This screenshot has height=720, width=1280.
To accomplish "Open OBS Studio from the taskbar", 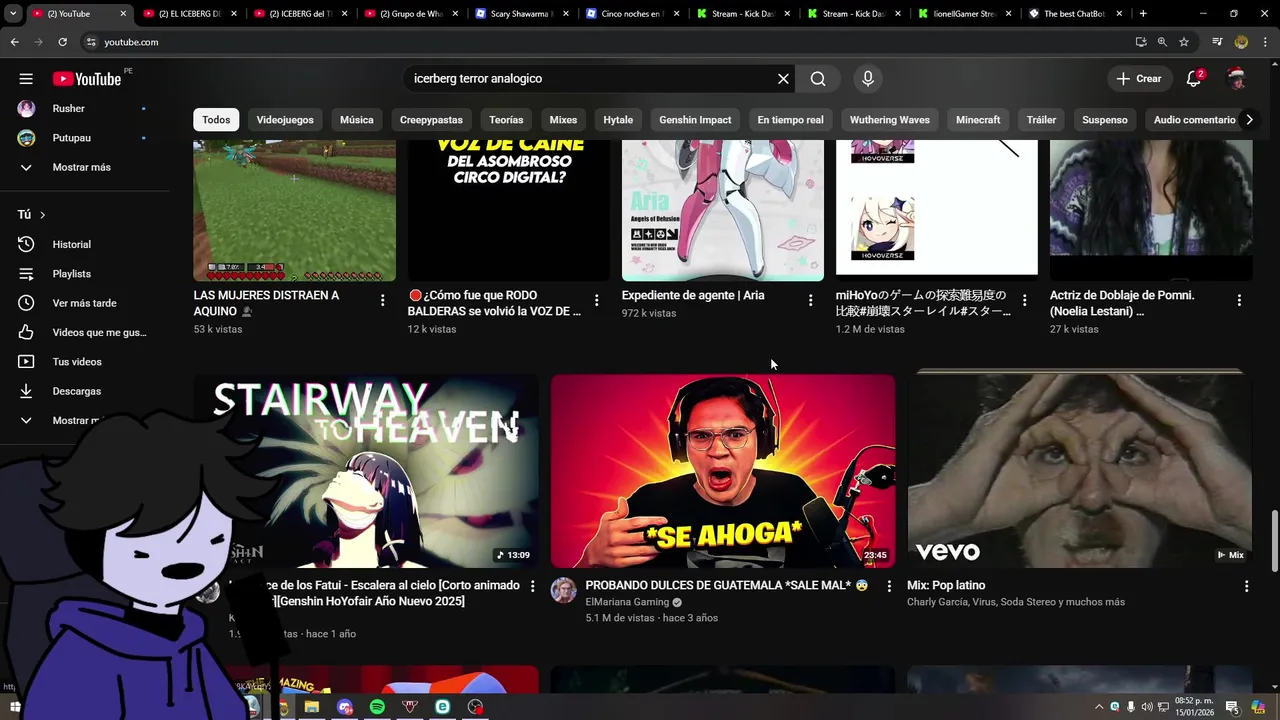I will click(x=475, y=707).
